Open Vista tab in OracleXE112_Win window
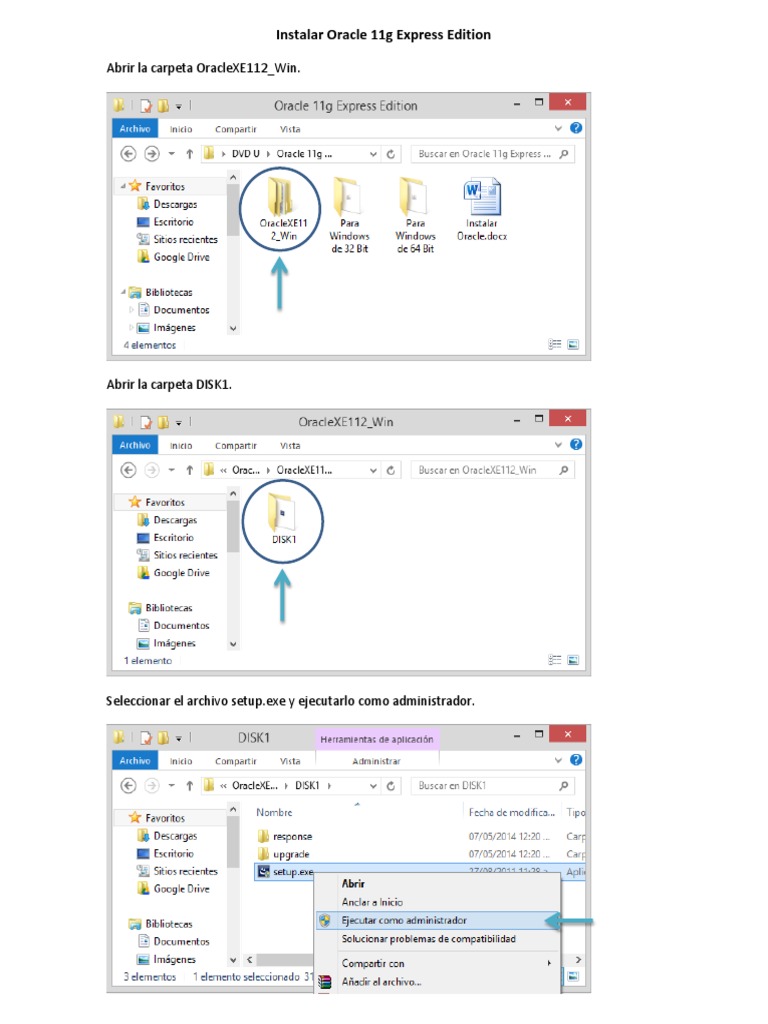 click(x=290, y=445)
